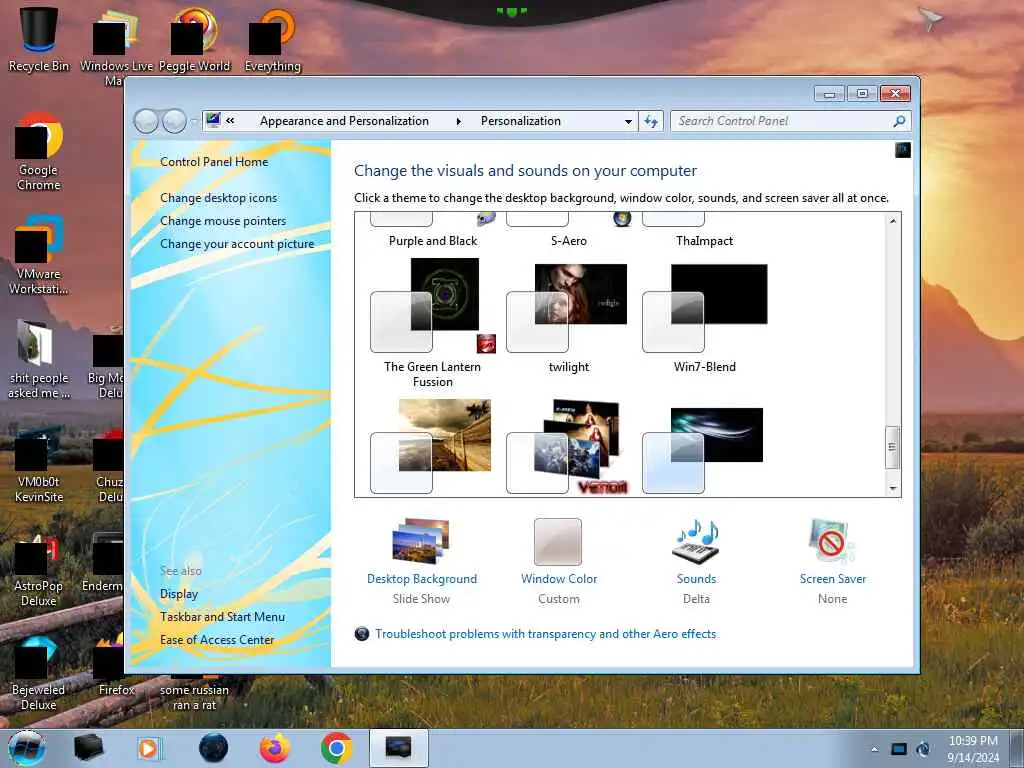Screen dimensions: 1024x768
Task: Click the Windows Start orb
Action: (27, 748)
